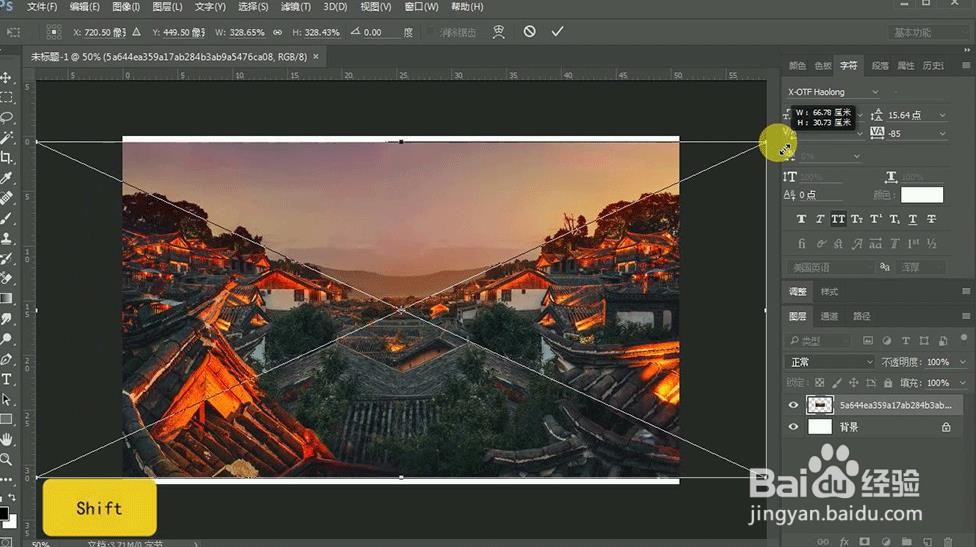Open the 图像(I) menu
This screenshot has width=976, height=547.
click(126, 7)
